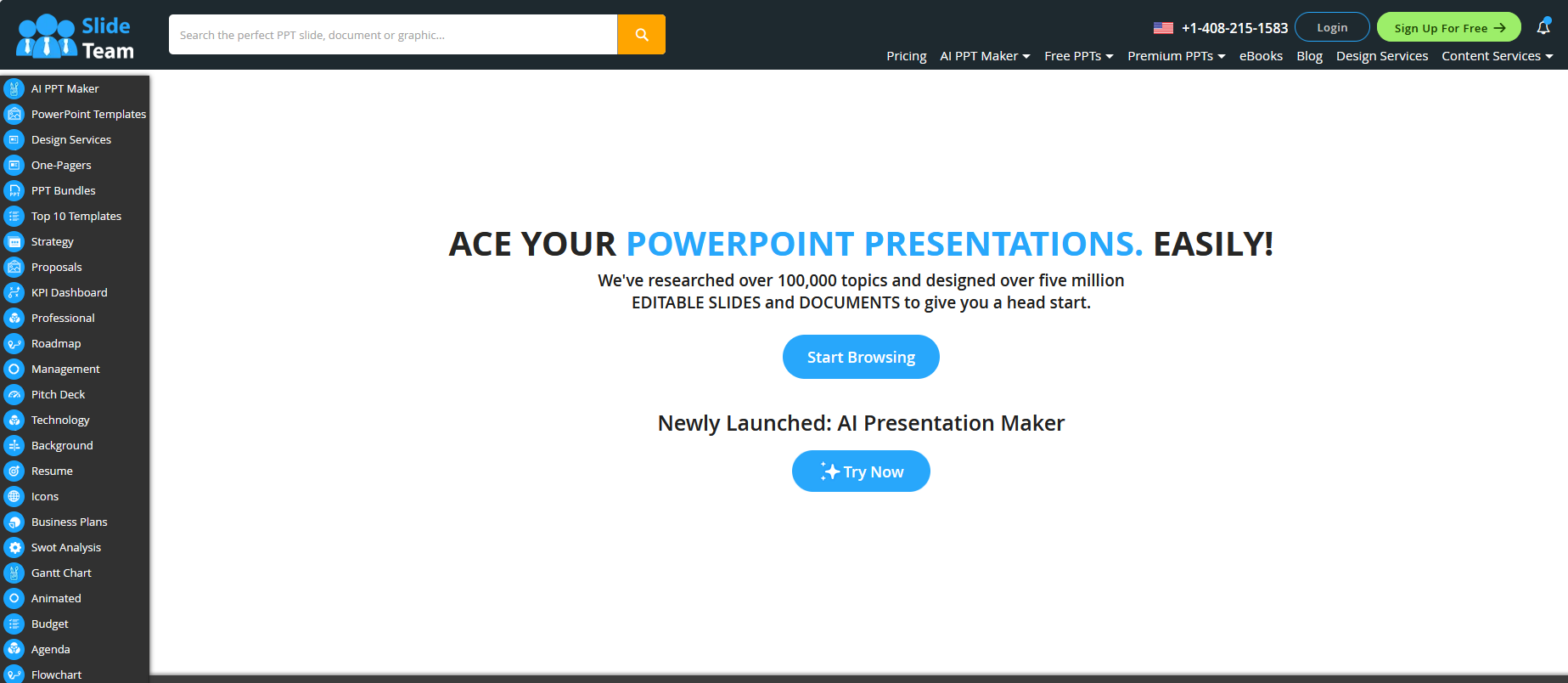Click the SlideTeam logo
Viewport: 1568px width, 683px height.
(x=75, y=37)
